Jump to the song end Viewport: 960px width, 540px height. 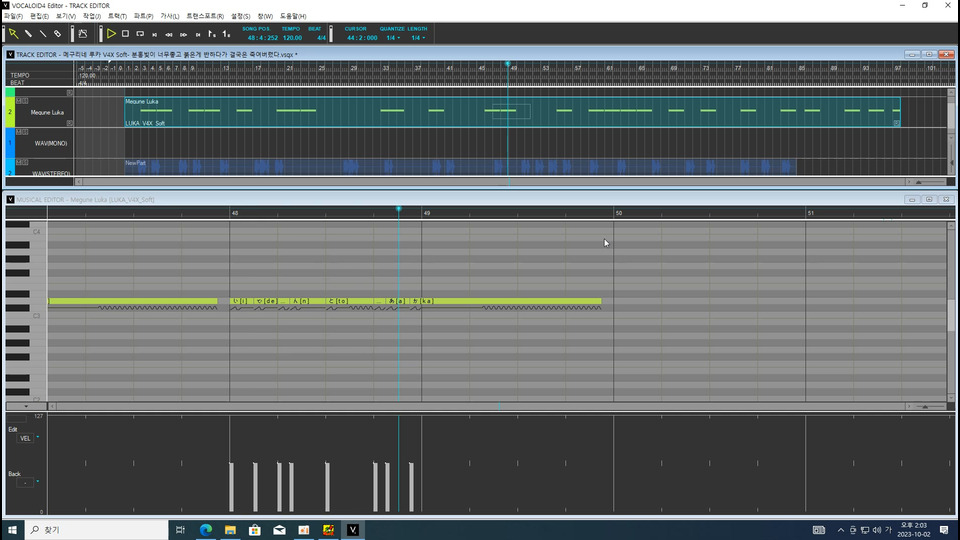[198, 34]
